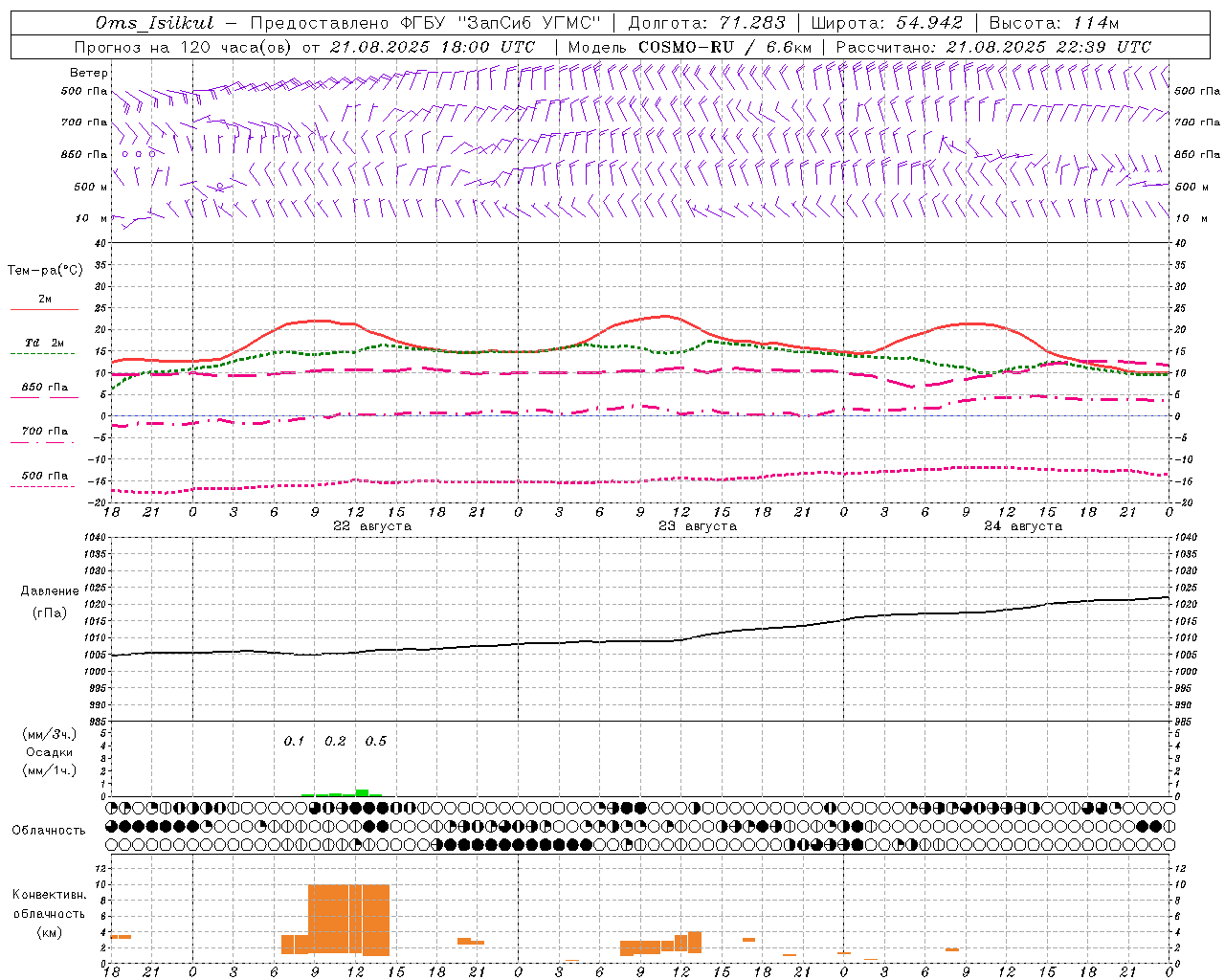Click the 0.5 precipitation amount value

pos(376,741)
